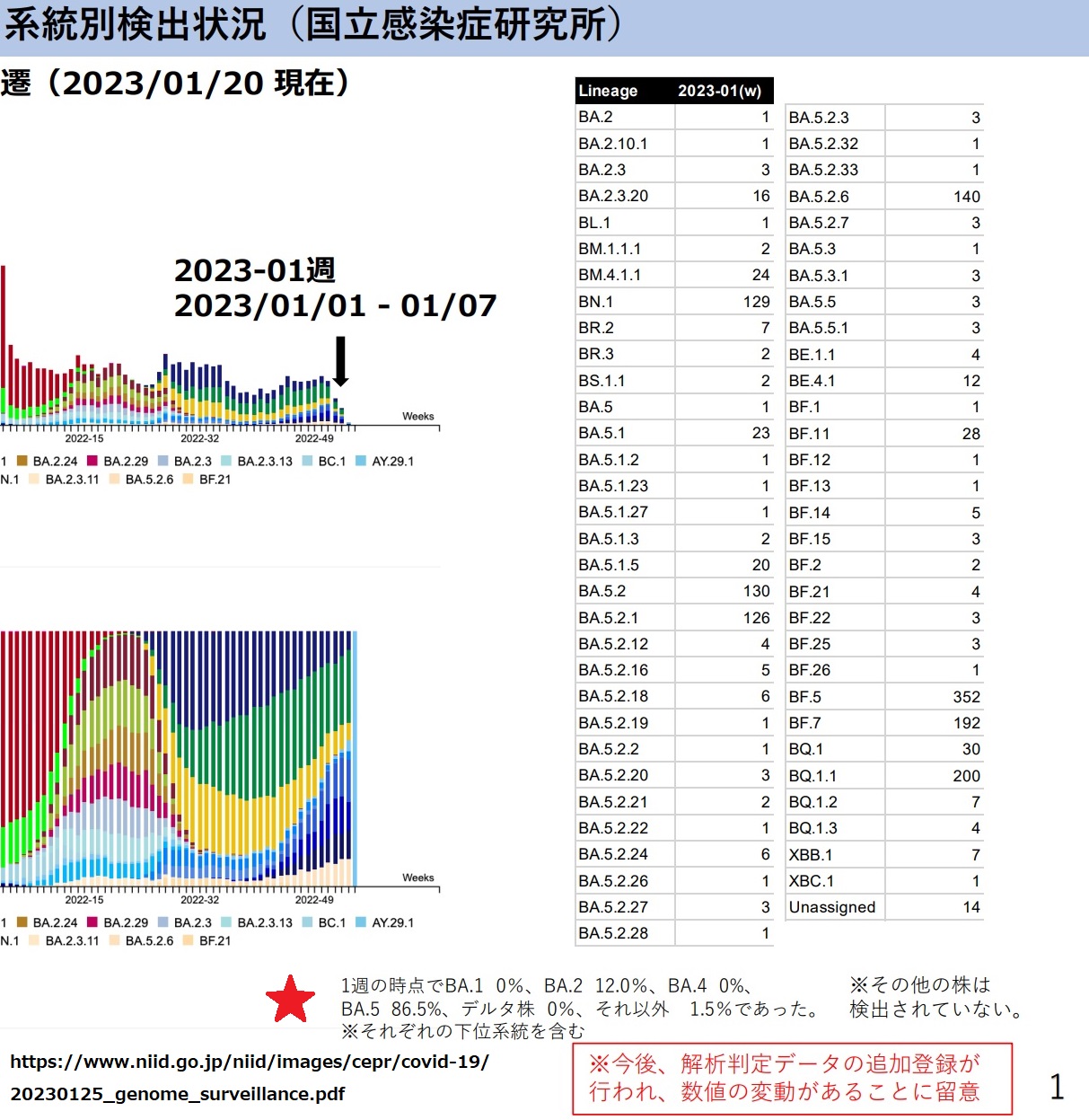Select the BQ.1.1 row in the lineage table
This screenshot has width=1089, height=1120.
tap(883, 776)
